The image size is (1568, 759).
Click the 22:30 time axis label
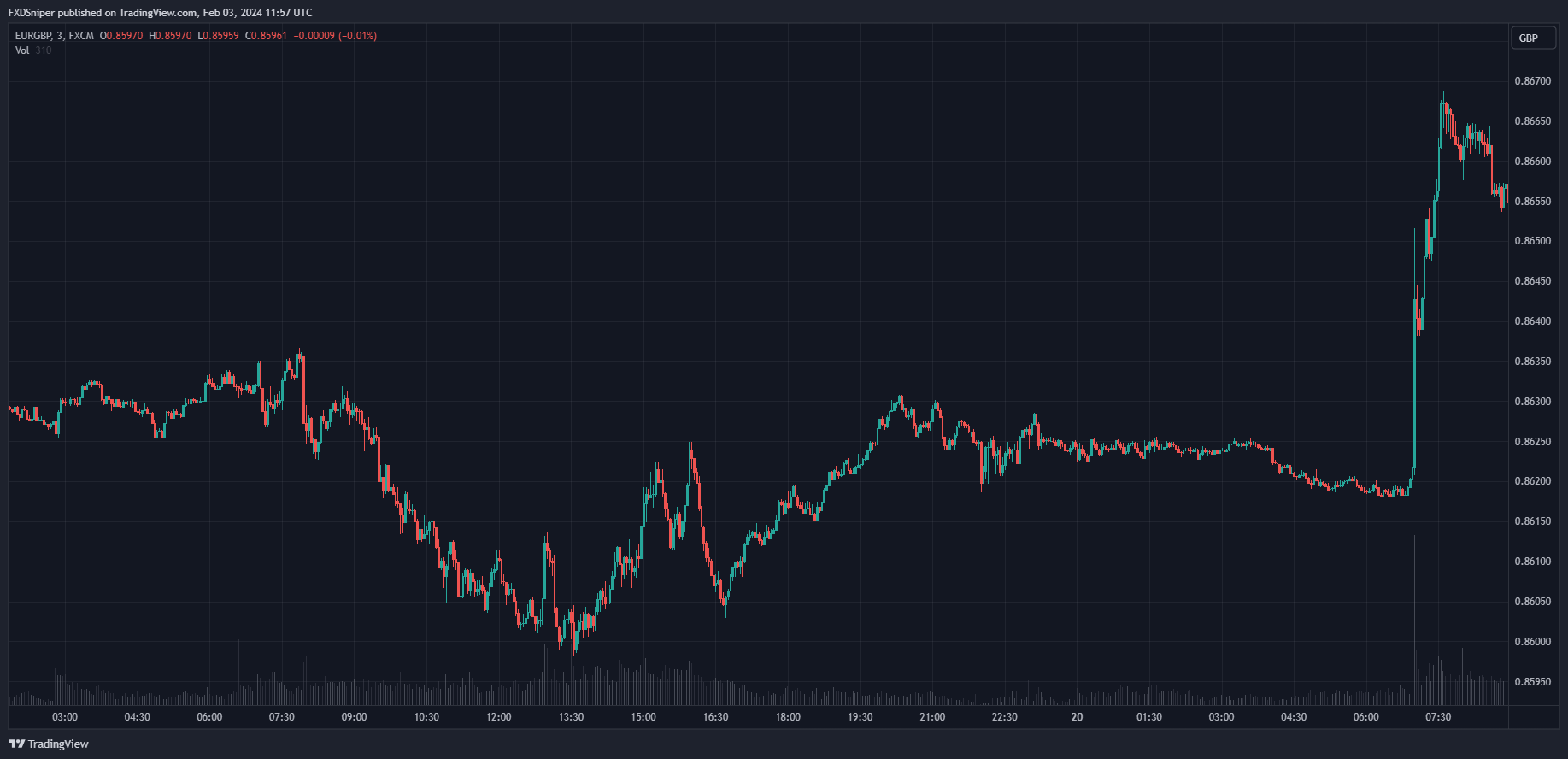(1005, 717)
